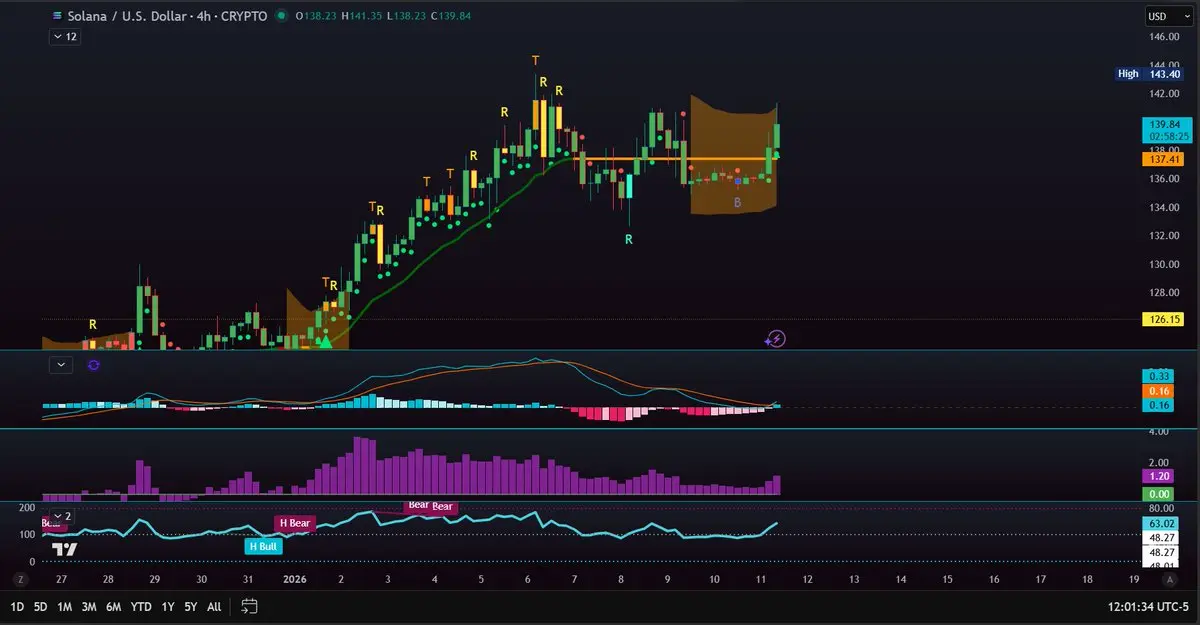Click the Z timezone icon on time axis
Screen dimensions: 1200x625
click(19, 579)
